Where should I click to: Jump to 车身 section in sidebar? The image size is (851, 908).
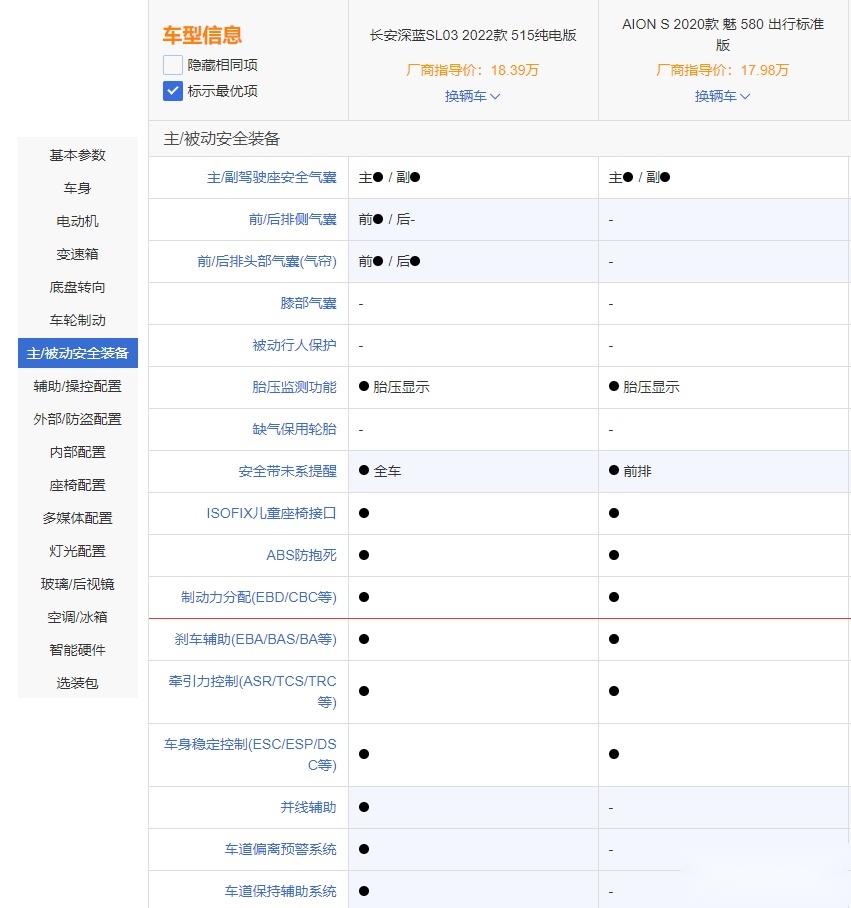(78, 188)
